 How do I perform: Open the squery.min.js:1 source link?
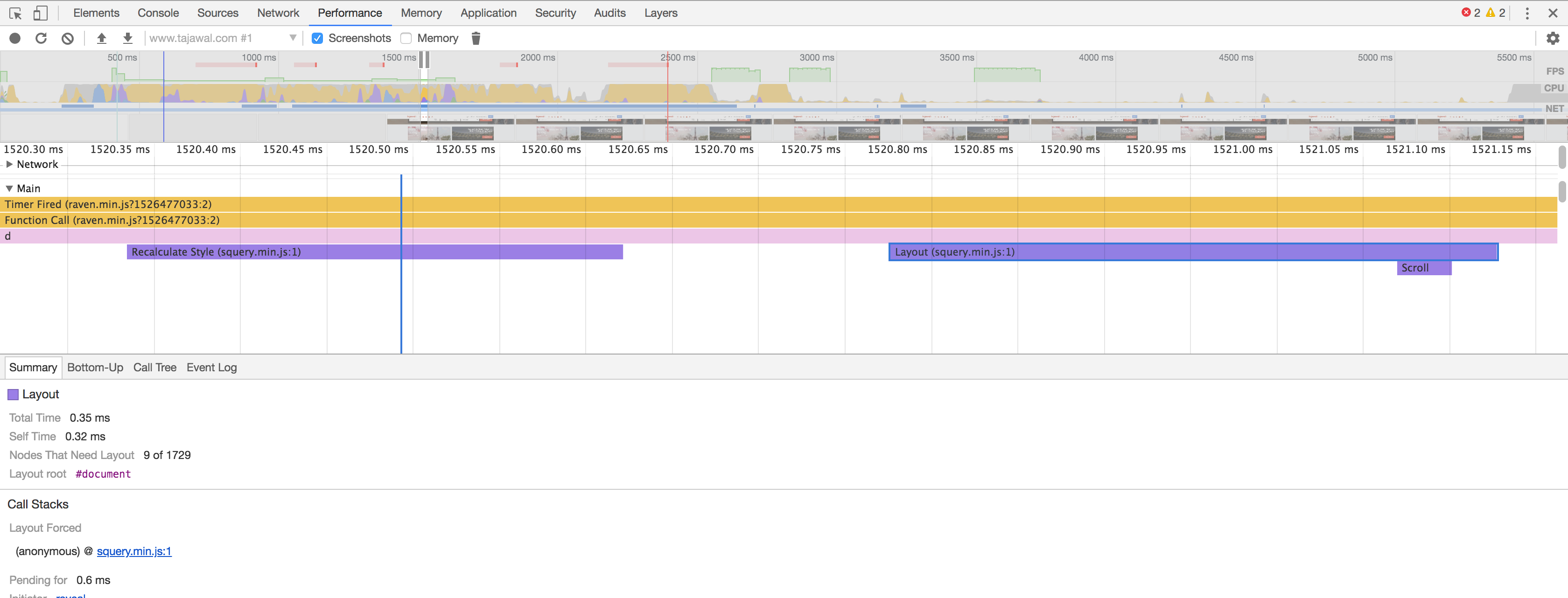tap(134, 551)
